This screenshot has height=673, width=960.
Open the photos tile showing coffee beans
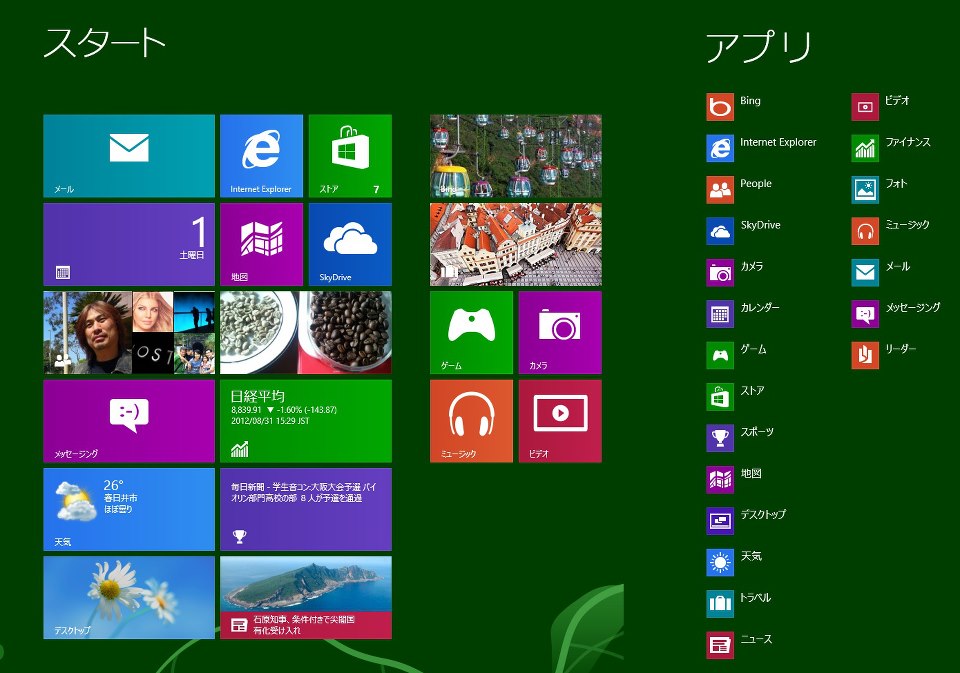point(306,333)
